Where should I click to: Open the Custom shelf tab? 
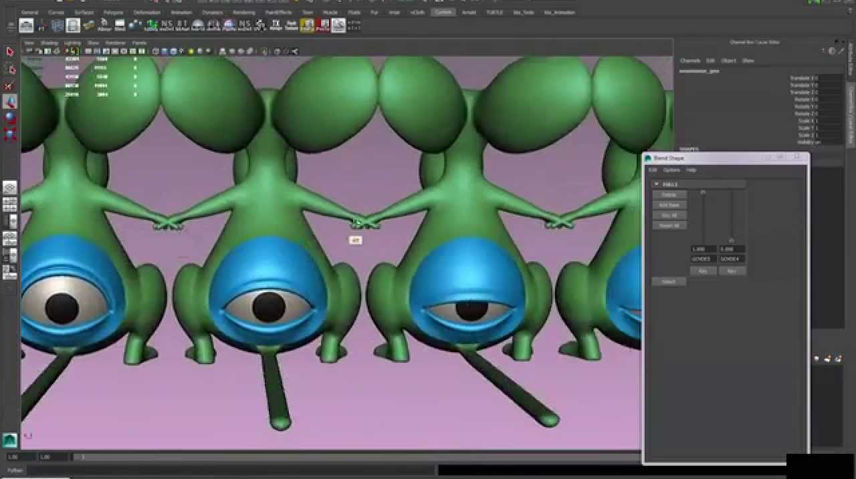(443, 12)
